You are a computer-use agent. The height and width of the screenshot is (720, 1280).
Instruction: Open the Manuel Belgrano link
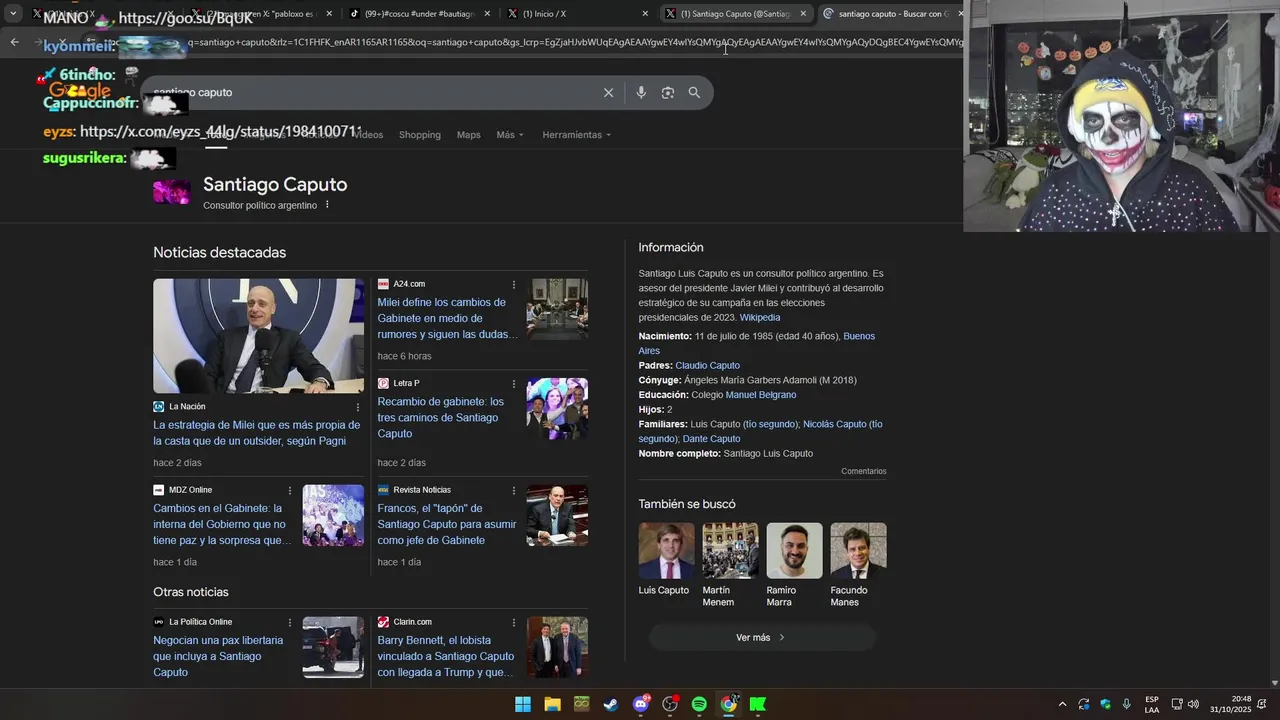(x=761, y=395)
